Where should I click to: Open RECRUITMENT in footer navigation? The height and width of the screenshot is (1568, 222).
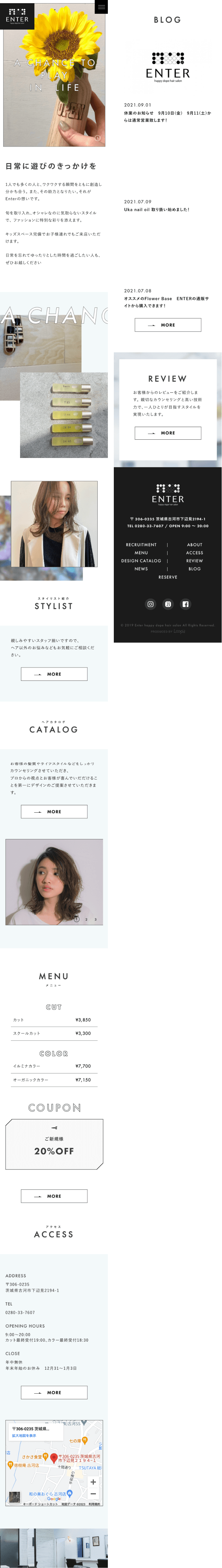point(141,545)
